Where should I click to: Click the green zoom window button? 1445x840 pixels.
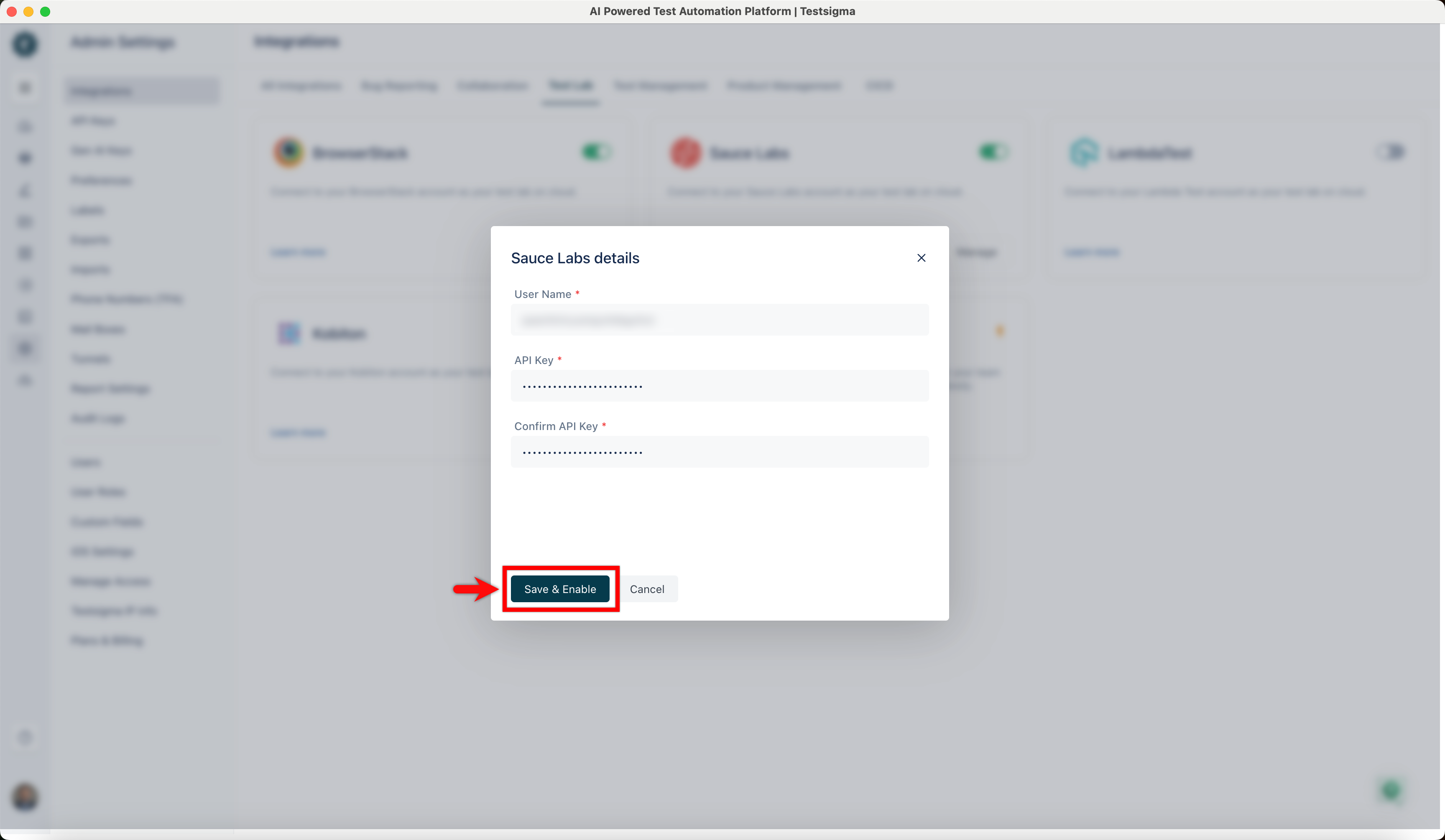point(45,11)
